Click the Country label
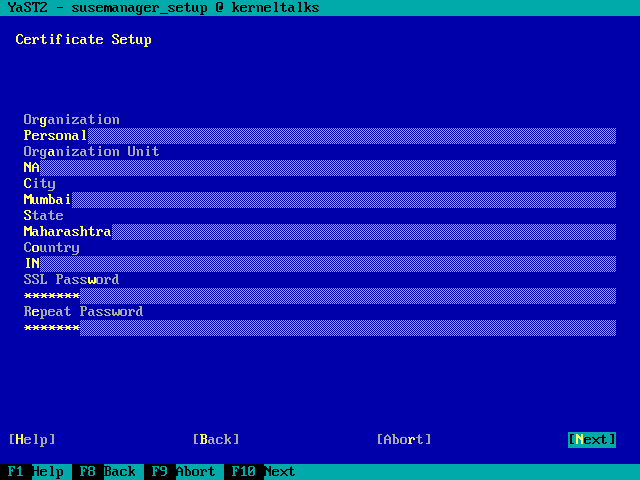Screen dimensions: 640x480 [51, 248]
